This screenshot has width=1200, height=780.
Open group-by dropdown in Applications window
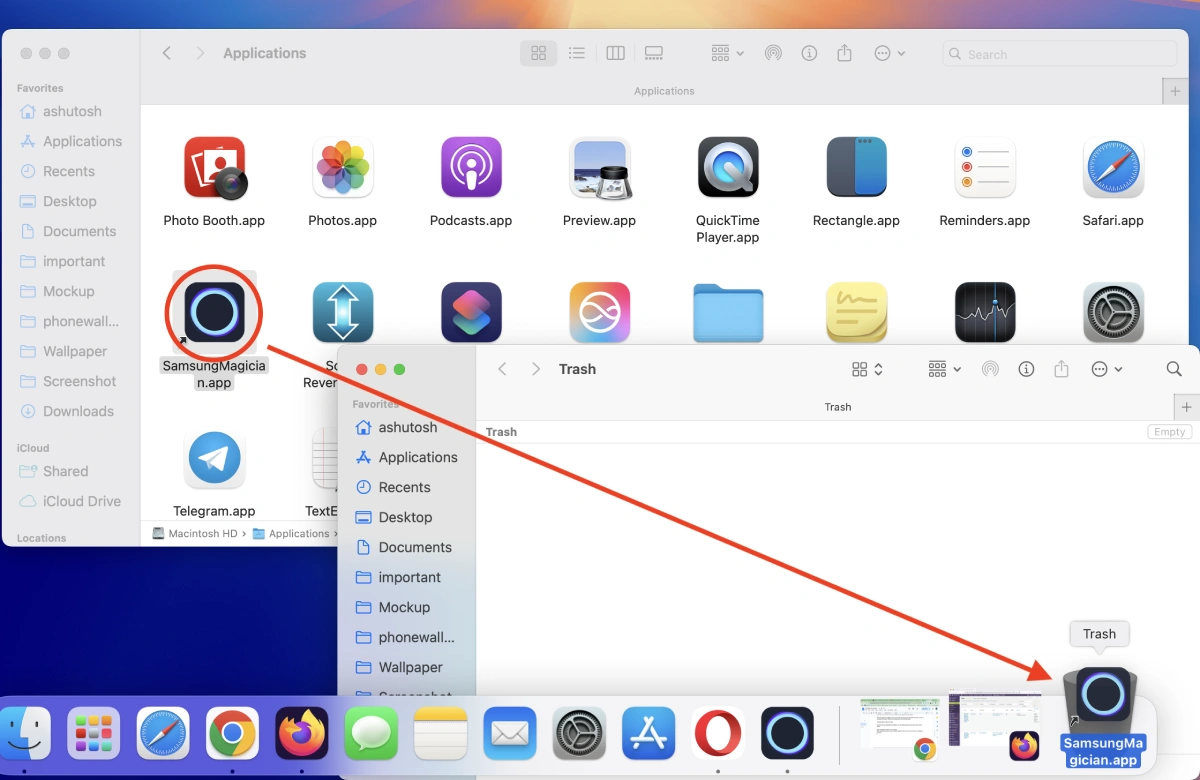pyautogui.click(x=727, y=53)
